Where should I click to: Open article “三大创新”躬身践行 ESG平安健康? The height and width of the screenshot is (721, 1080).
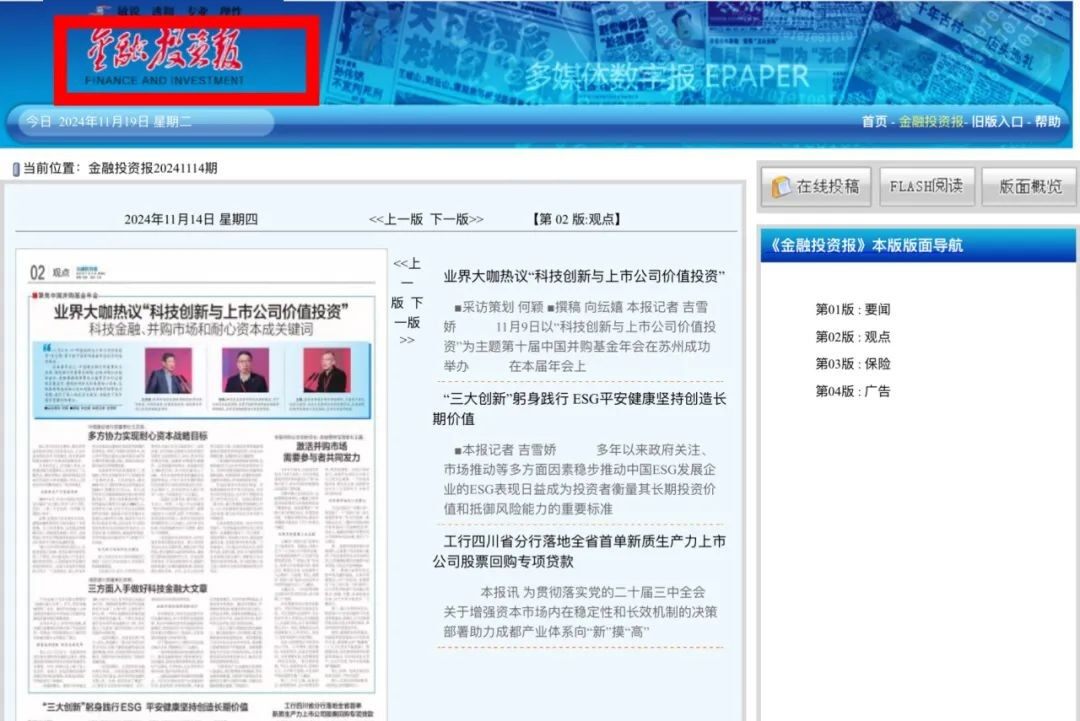(x=579, y=408)
